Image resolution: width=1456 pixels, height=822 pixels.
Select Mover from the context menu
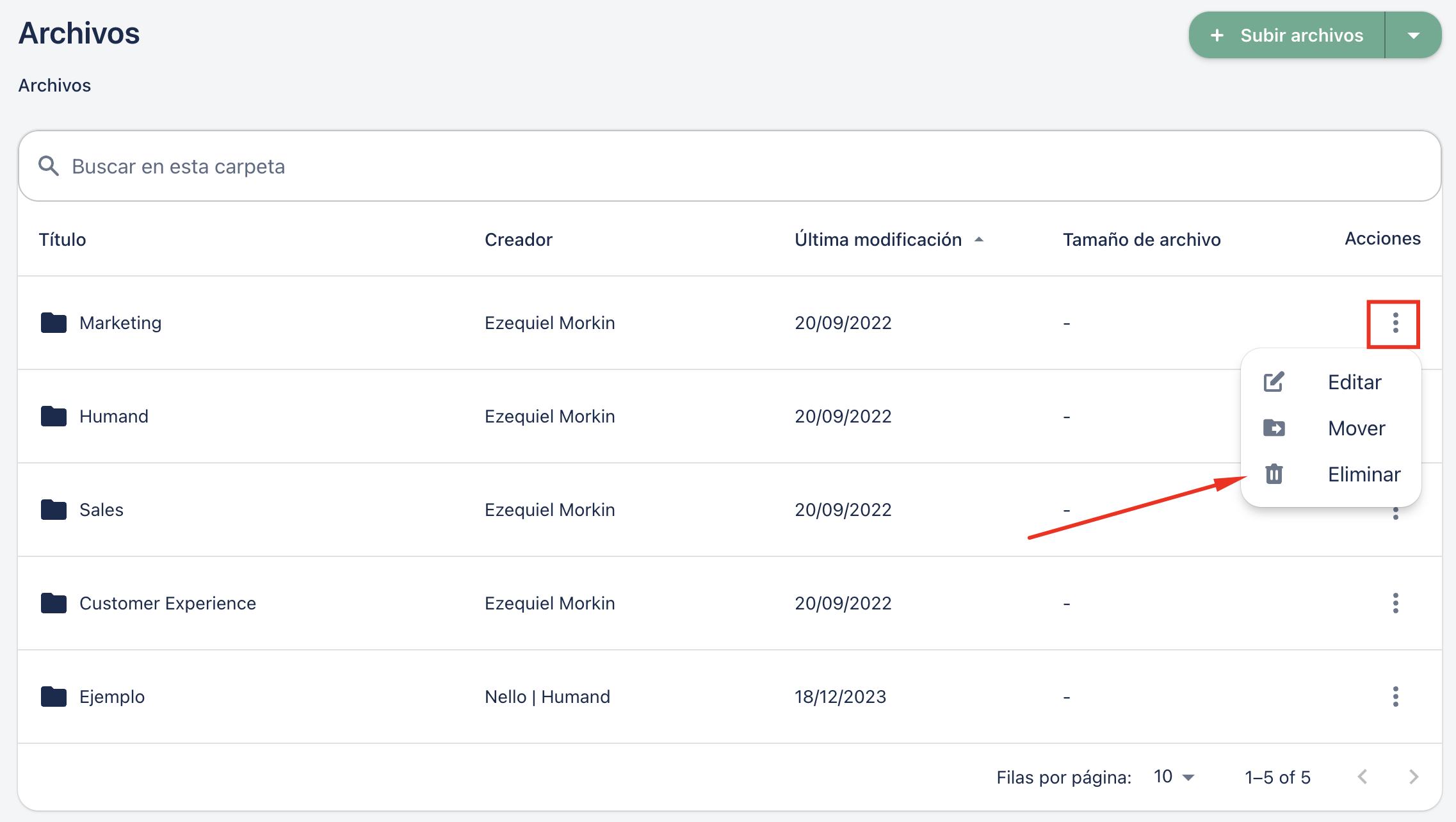pyautogui.click(x=1356, y=428)
